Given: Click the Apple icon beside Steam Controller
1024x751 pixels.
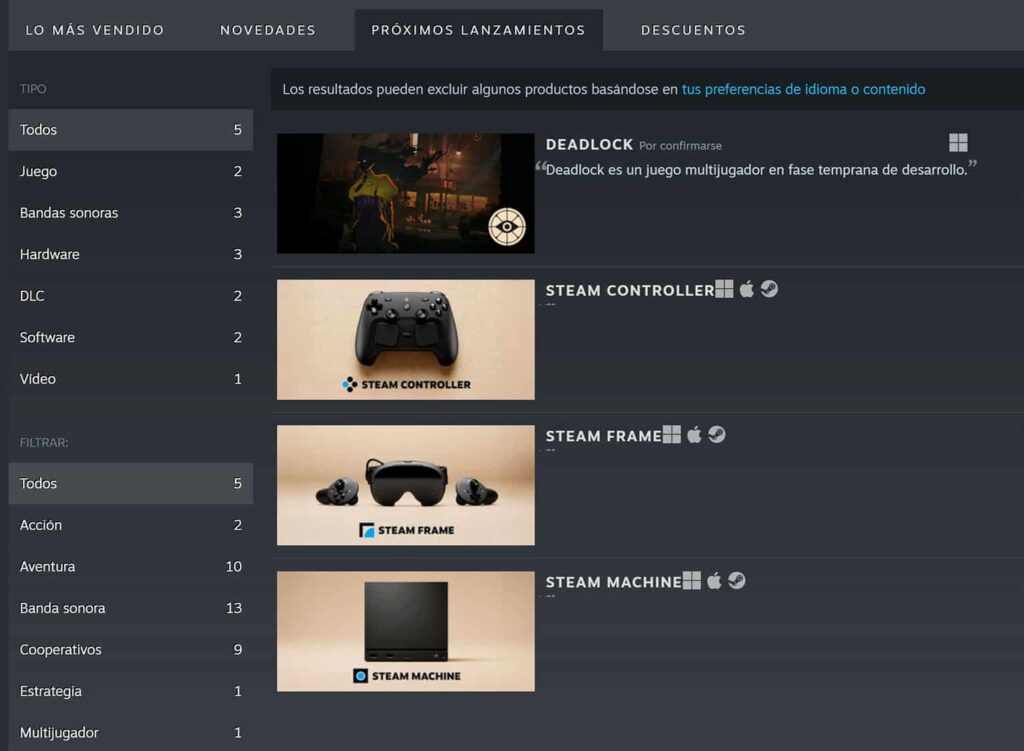Looking at the screenshot, I should pos(747,290).
